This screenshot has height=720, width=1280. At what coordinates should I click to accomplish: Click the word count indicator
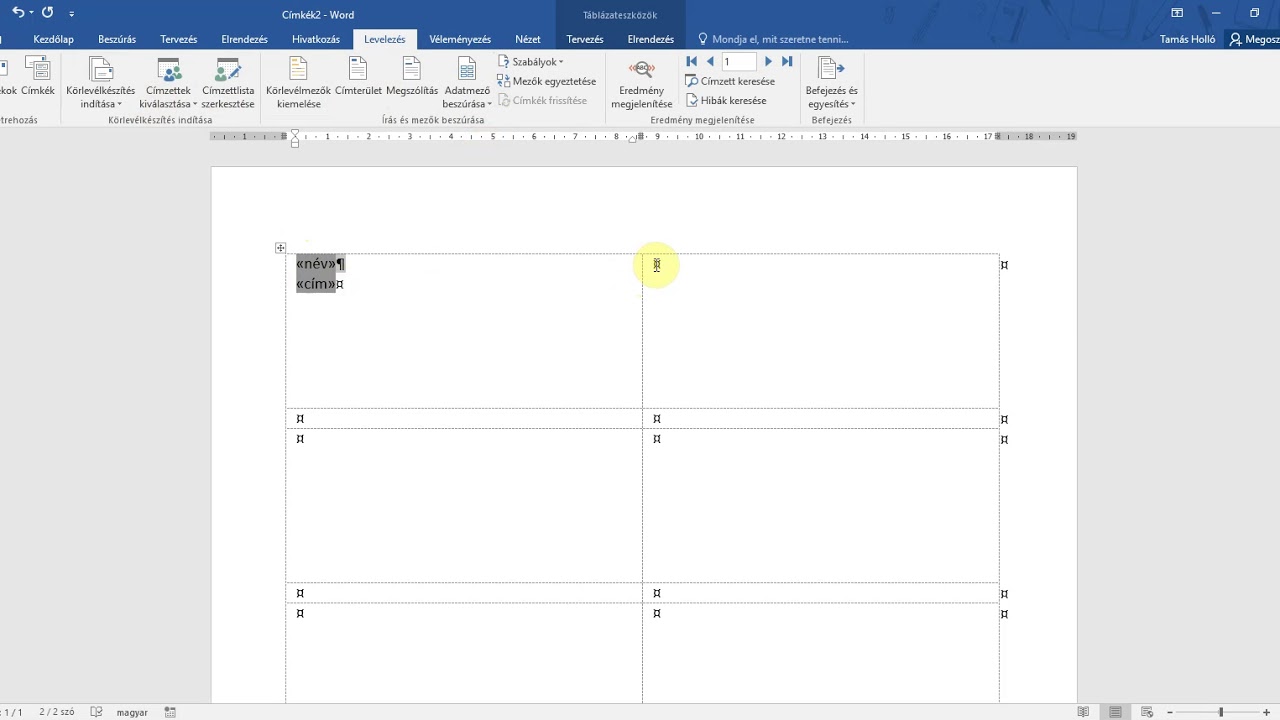[56, 712]
